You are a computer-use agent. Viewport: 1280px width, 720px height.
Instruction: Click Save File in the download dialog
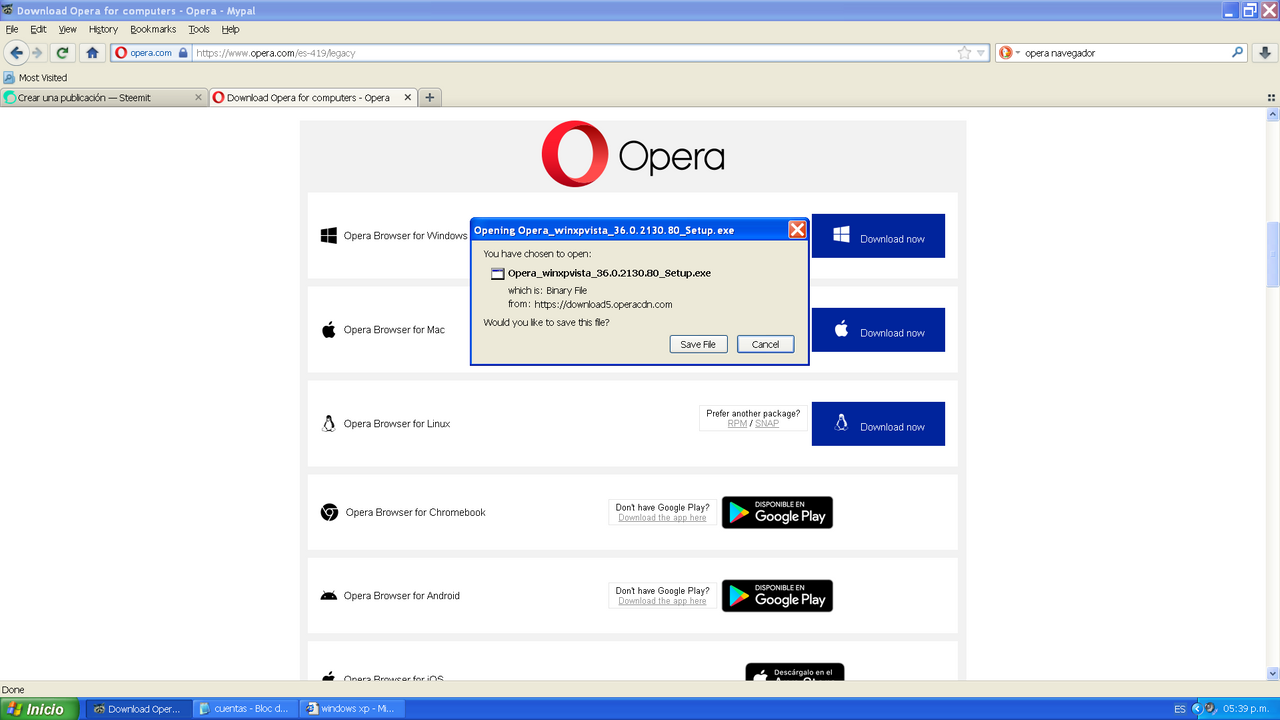[x=698, y=344]
